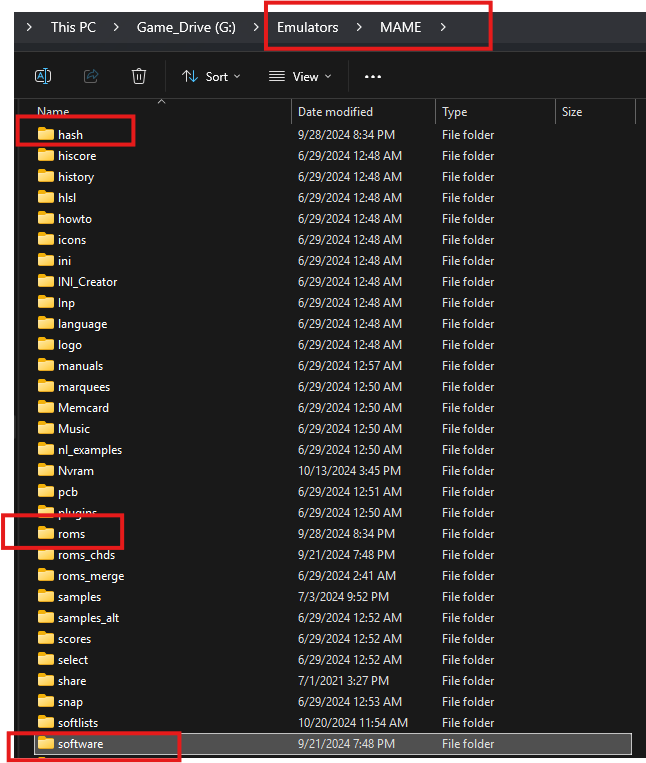Expand the chevron after This PC

[116, 27]
